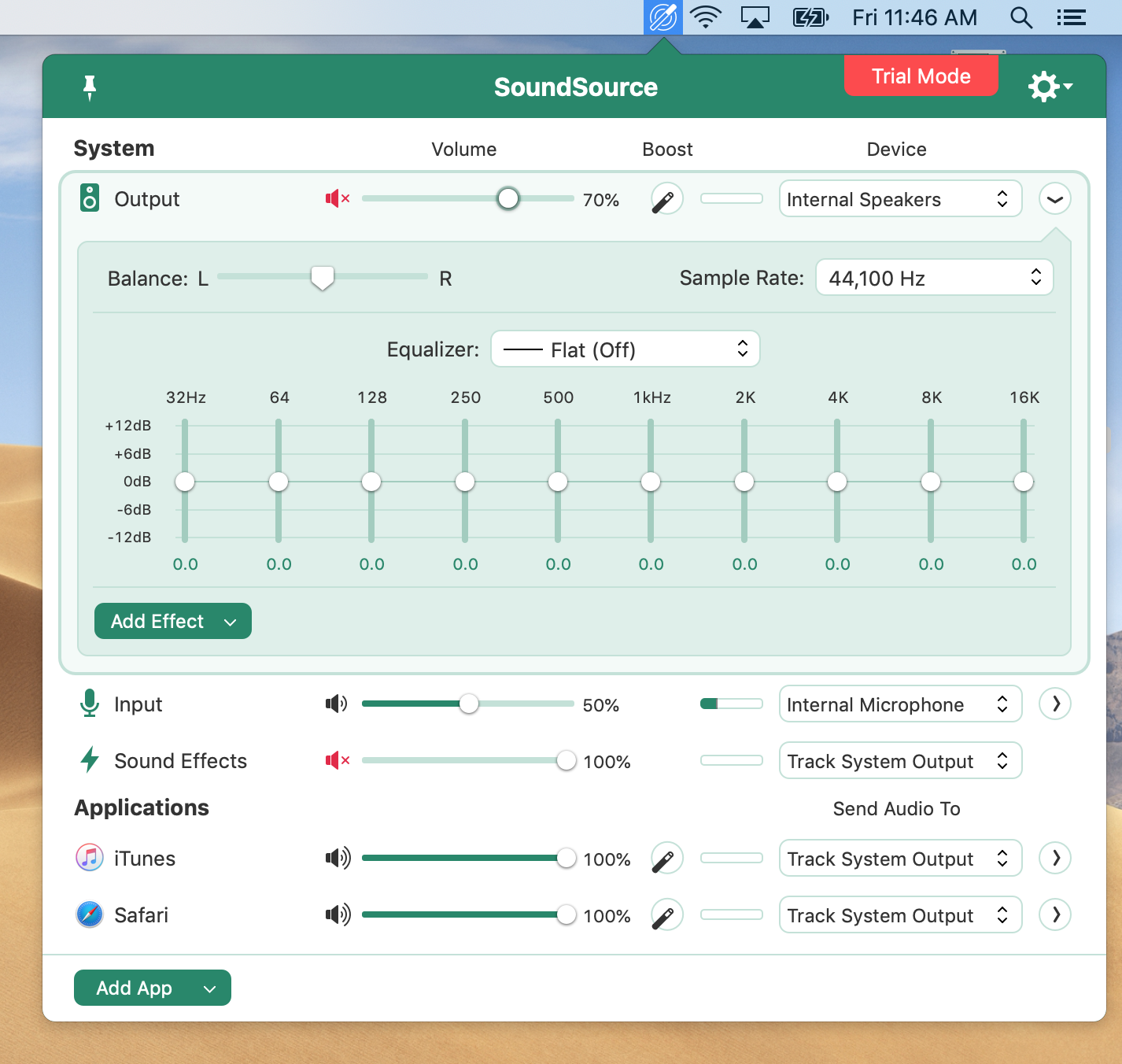Open the AirPlay menu bar icon
This screenshot has width=1122, height=1064.
[755, 17]
